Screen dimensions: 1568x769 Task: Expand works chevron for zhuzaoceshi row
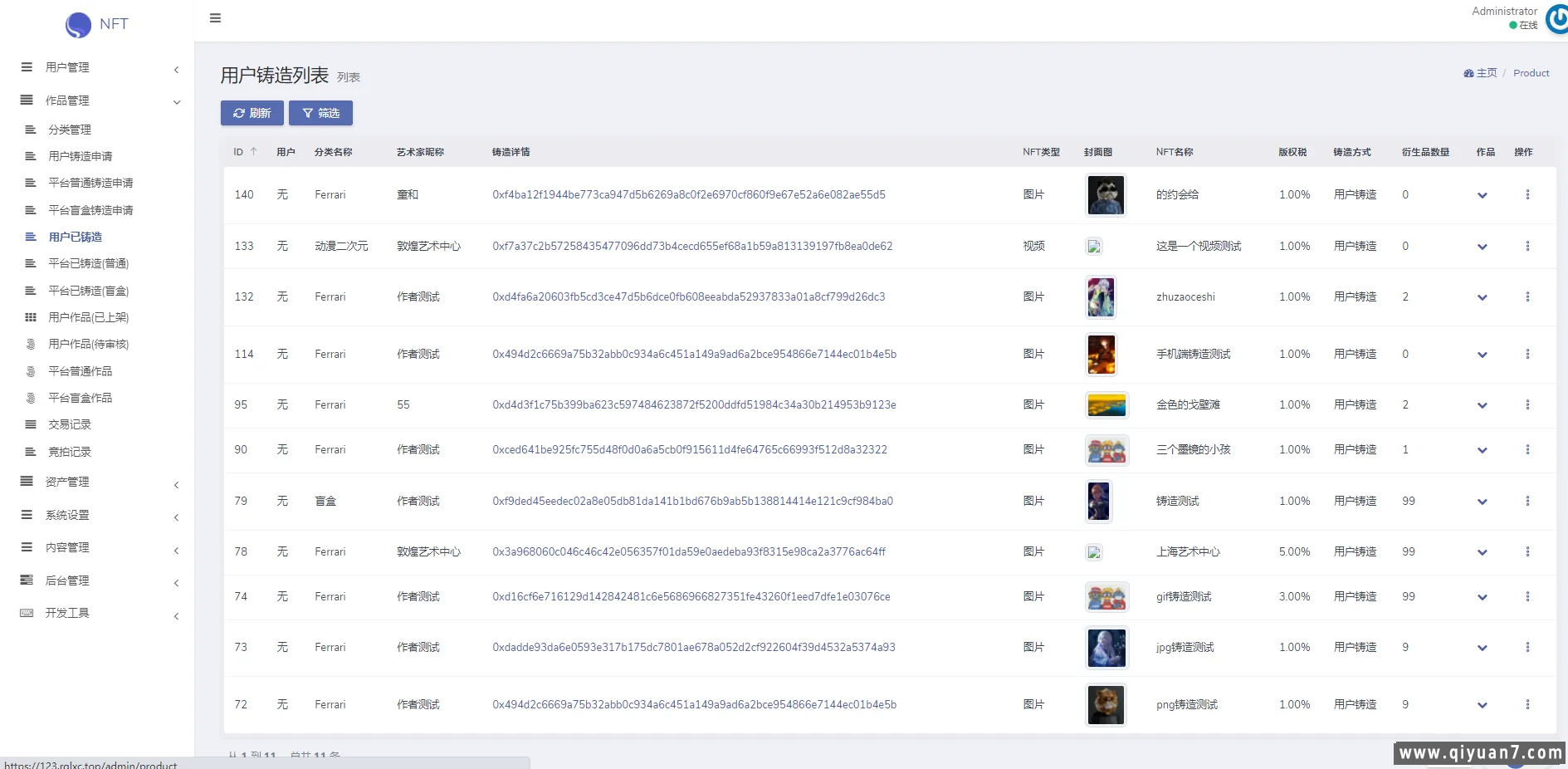click(x=1482, y=297)
